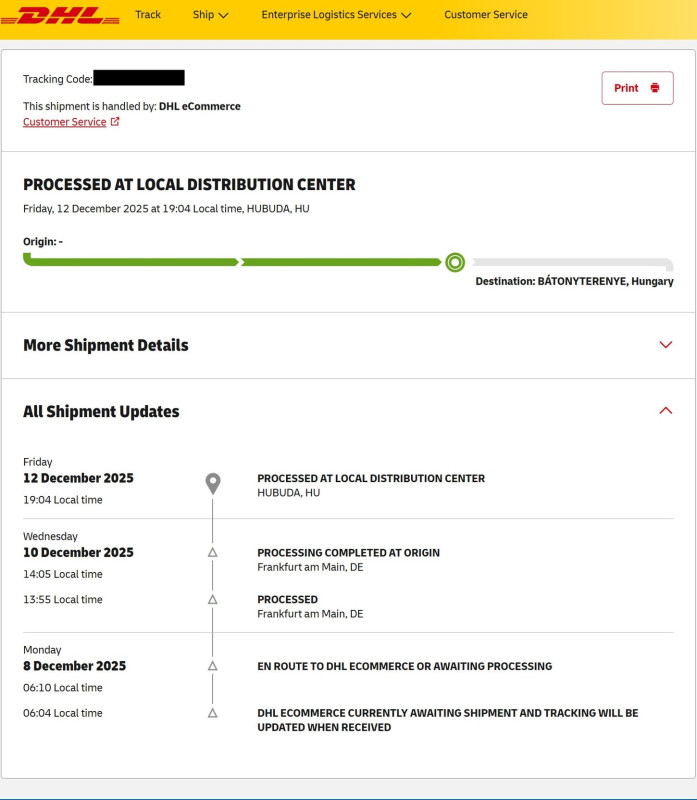The width and height of the screenshot is (697, 800).
Task: Open Customer Service in the top navigation
Action: pos(486,15)
